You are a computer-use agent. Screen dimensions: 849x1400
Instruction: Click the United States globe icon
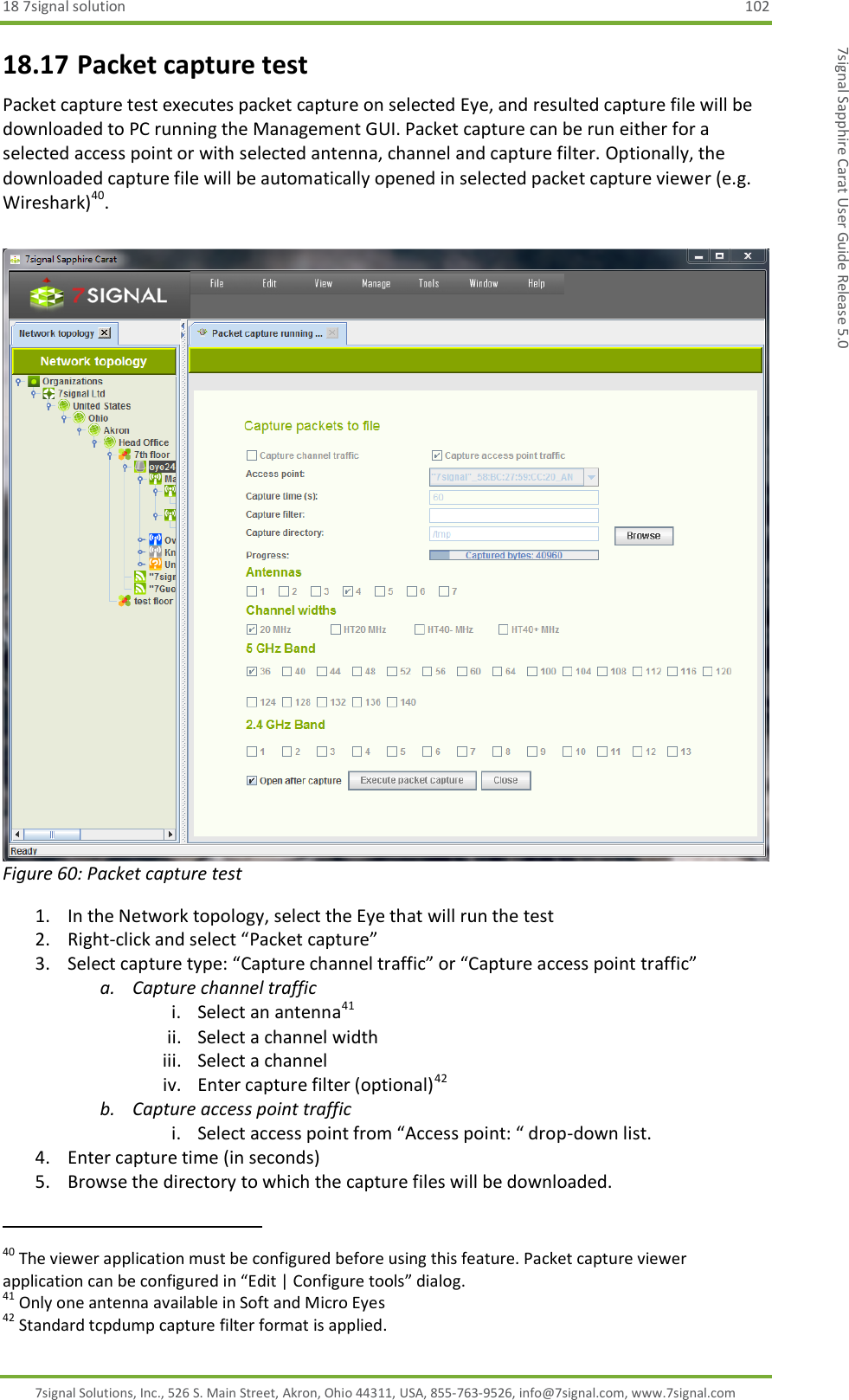(64, 405)
